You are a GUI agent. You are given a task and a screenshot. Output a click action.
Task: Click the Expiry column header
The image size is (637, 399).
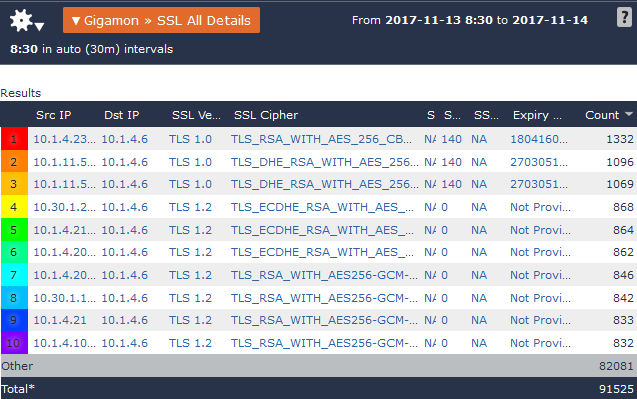(537, 115)
